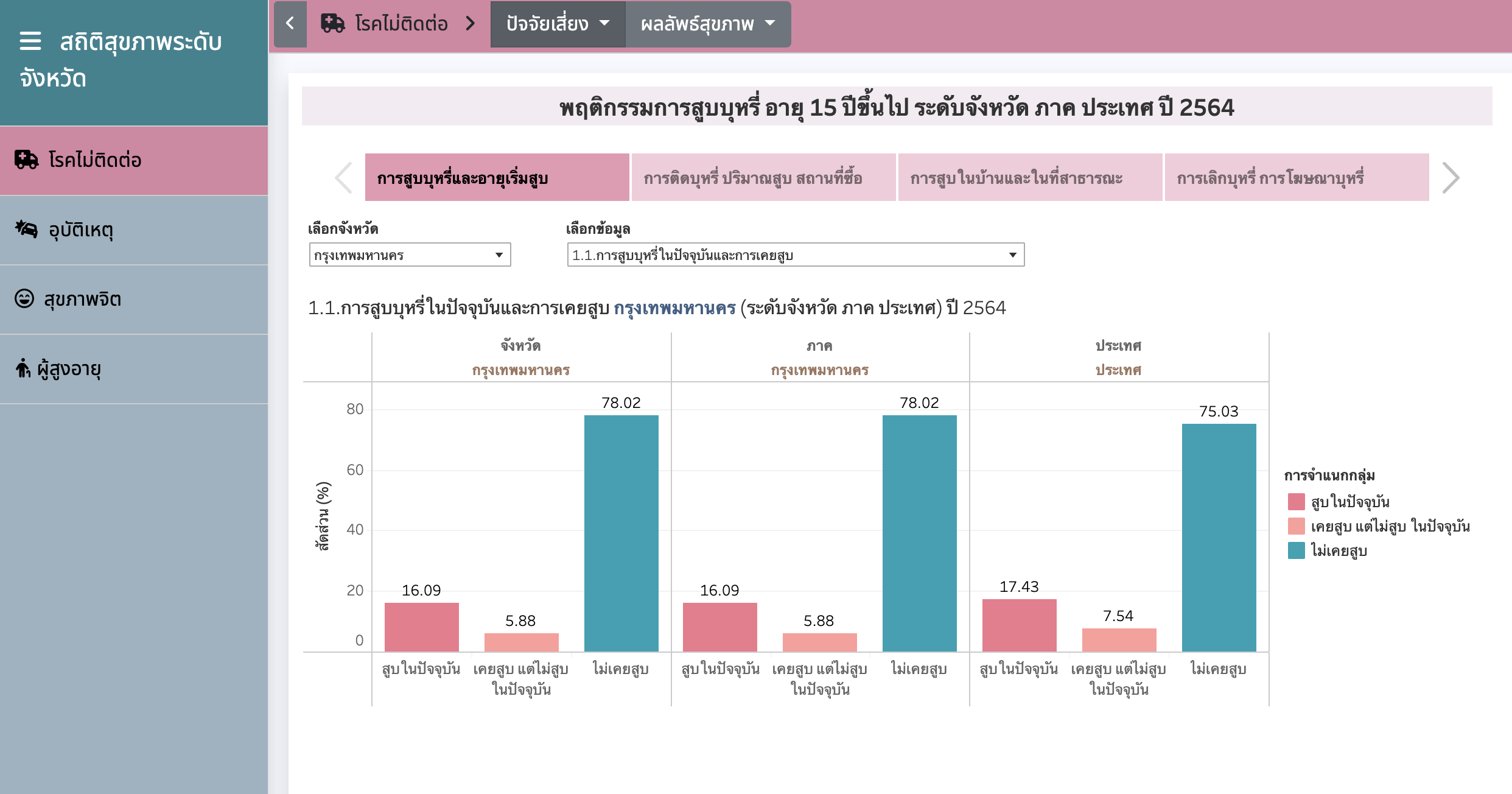Image resolution: width=1512 pixels, height=794 pixels.
Task: Click the smiley face icon for สุขภาพจิต
Action: click(x=24, y=298)
